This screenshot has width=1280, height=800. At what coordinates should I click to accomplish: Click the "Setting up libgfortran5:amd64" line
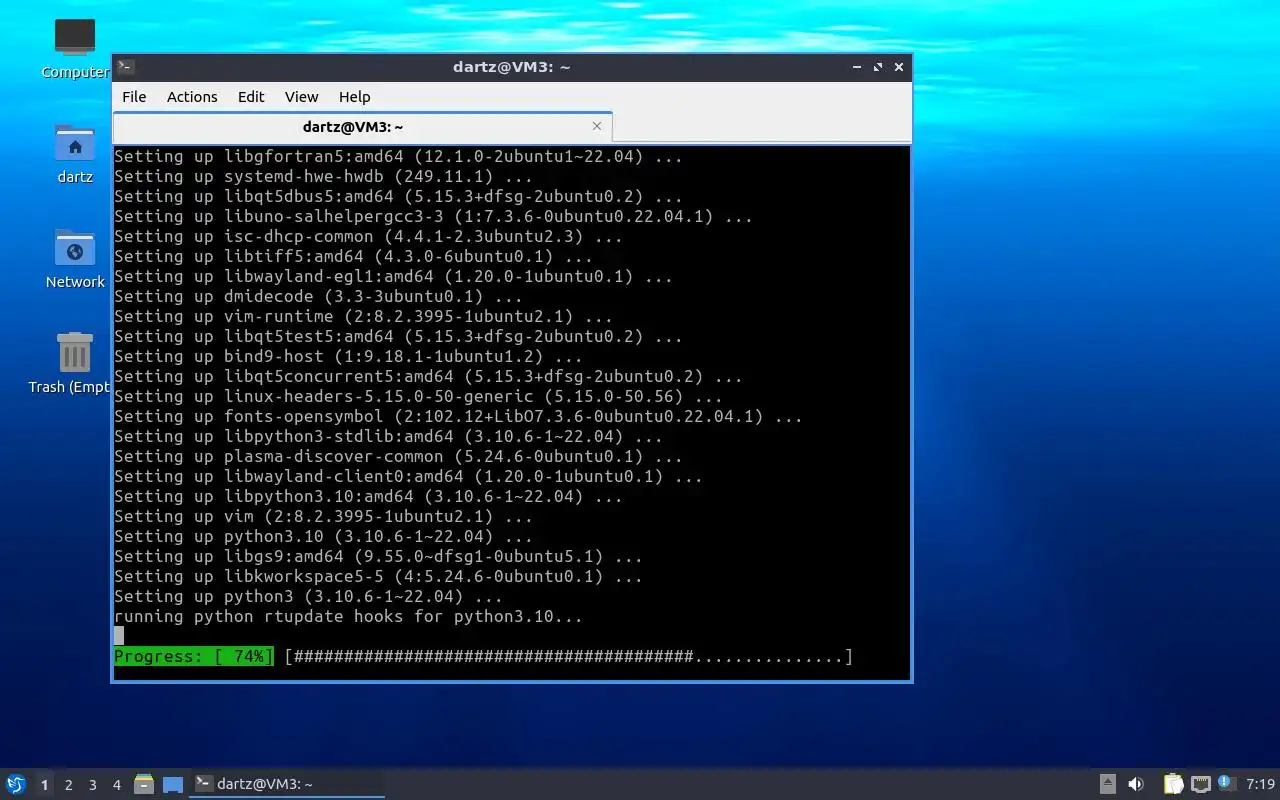pos(398,157)
